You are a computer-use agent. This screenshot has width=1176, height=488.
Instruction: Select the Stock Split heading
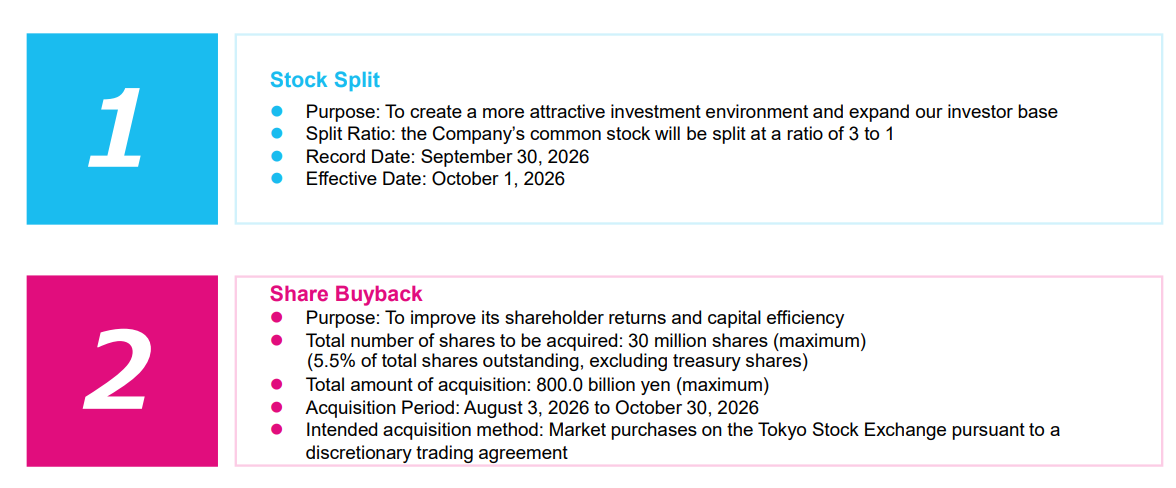(x=325, y=79)
